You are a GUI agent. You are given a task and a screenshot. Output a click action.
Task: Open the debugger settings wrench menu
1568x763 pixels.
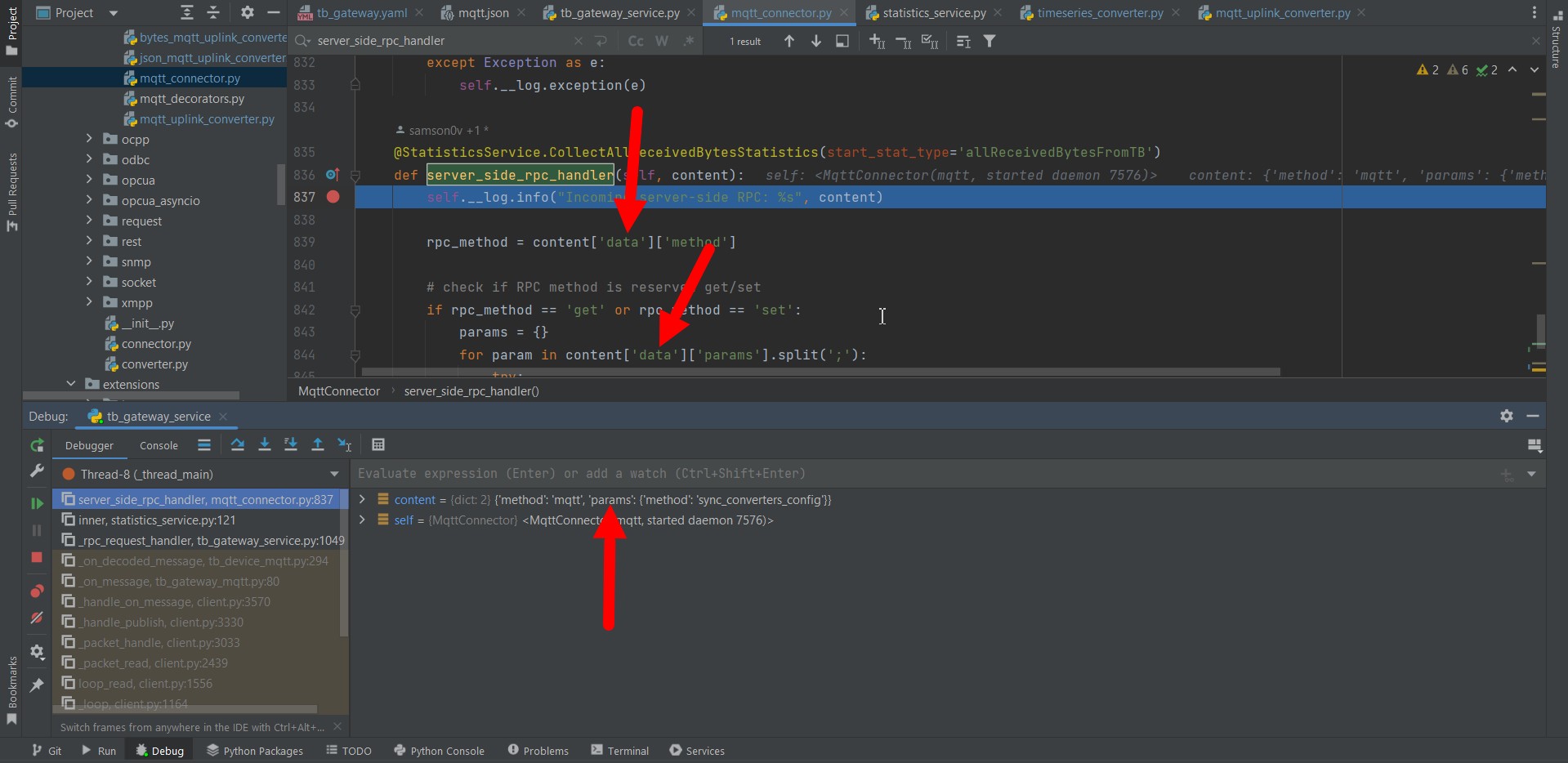(36, 471)
